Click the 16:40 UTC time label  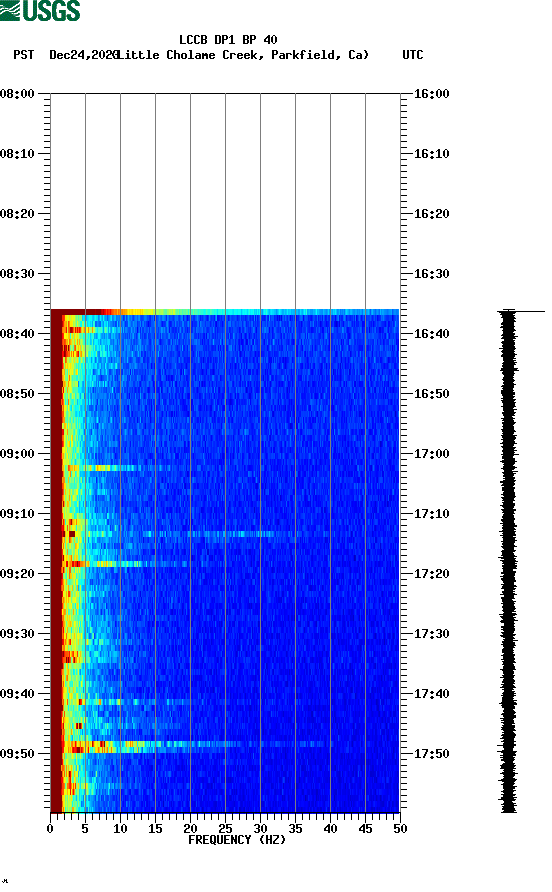[431, 334]
